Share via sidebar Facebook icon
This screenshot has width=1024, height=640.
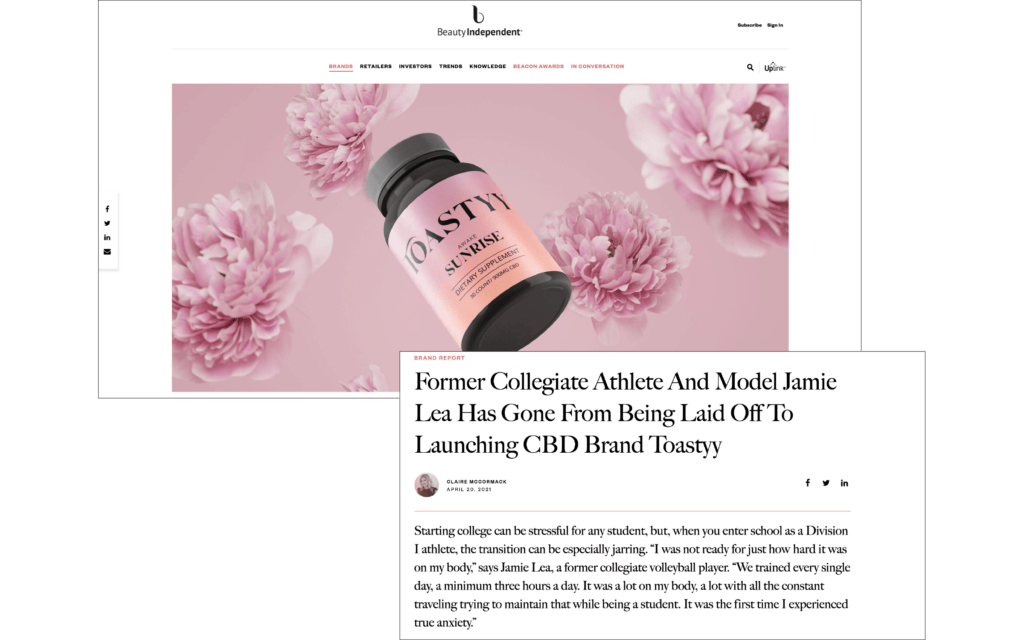(107, 209)
